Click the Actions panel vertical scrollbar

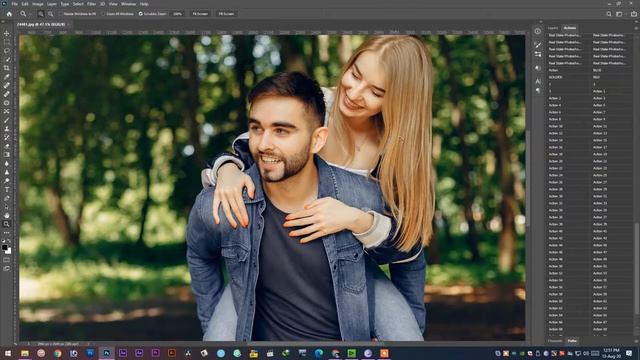637,269
